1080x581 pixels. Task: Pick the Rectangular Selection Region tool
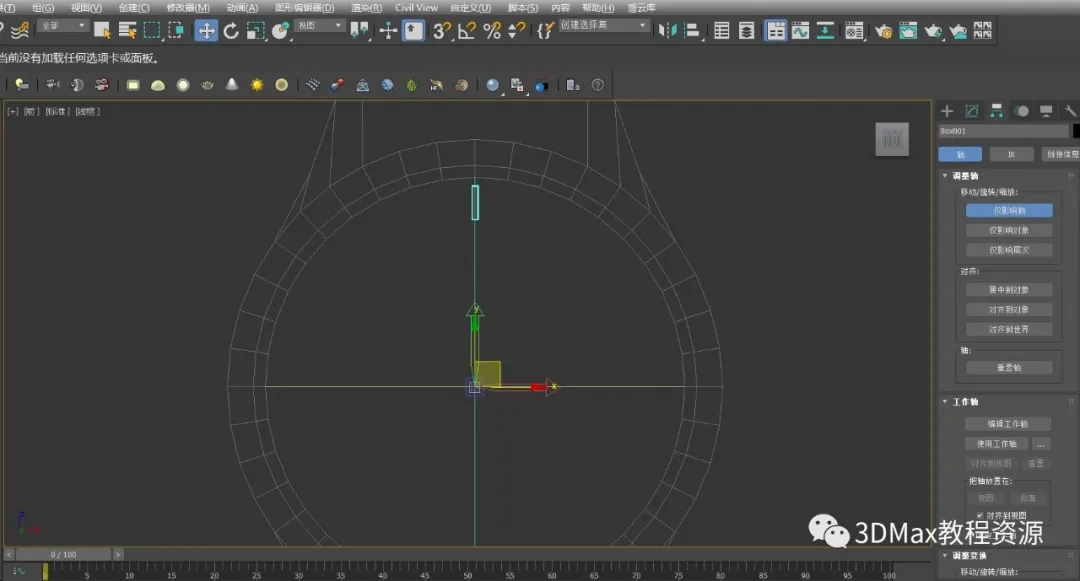(x=152, y=30)
